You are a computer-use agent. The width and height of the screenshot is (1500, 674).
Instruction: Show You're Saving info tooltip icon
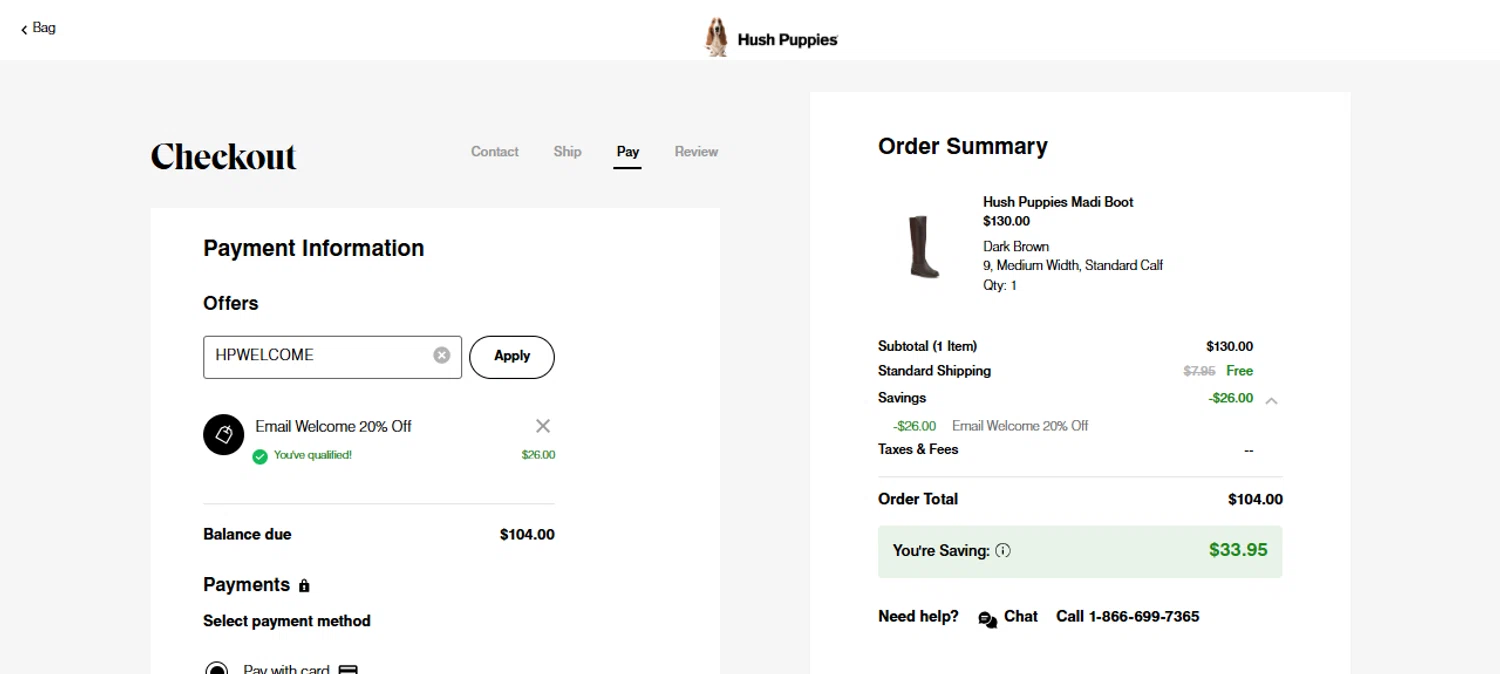[1003, 550]
